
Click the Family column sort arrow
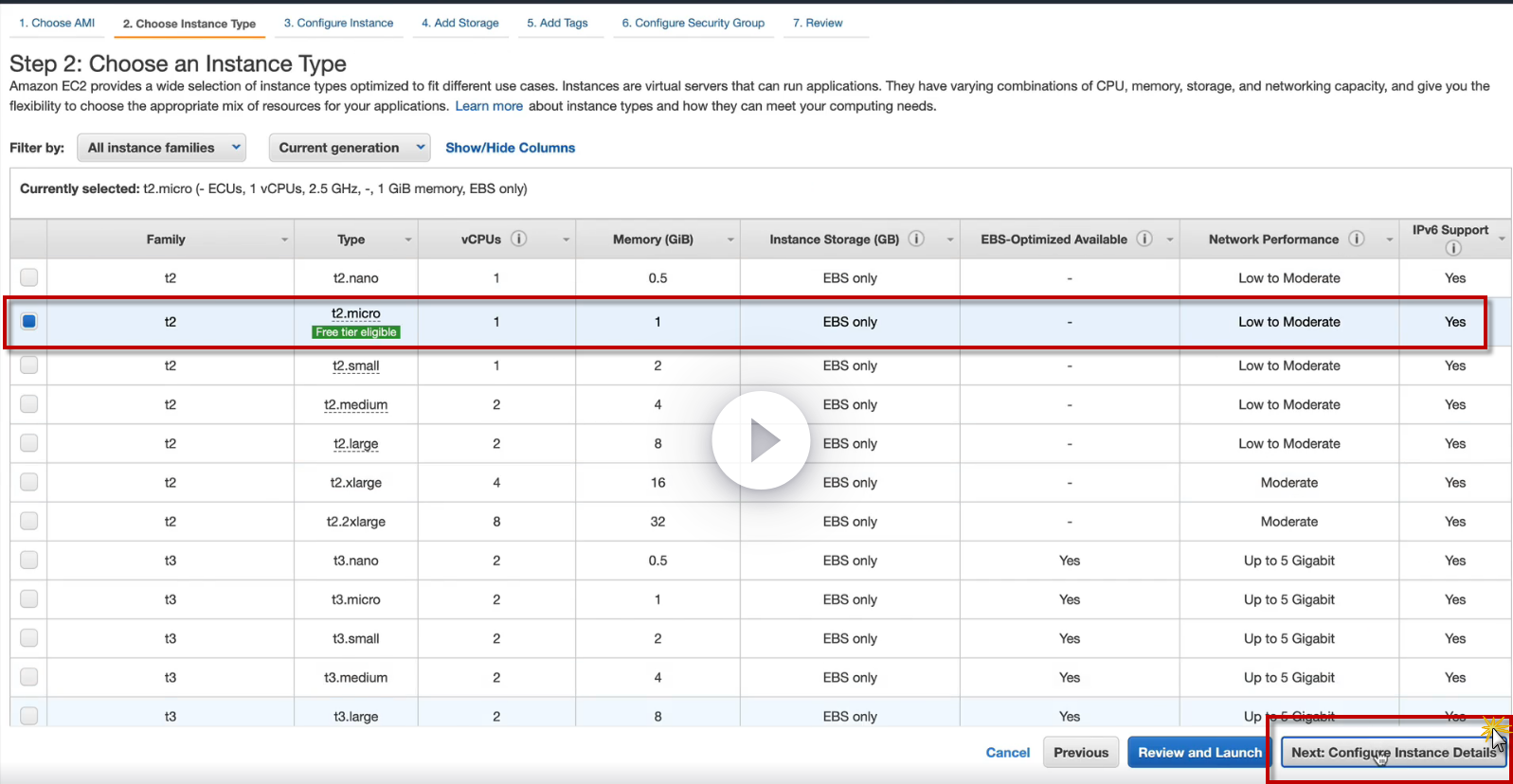click(284, 240)
